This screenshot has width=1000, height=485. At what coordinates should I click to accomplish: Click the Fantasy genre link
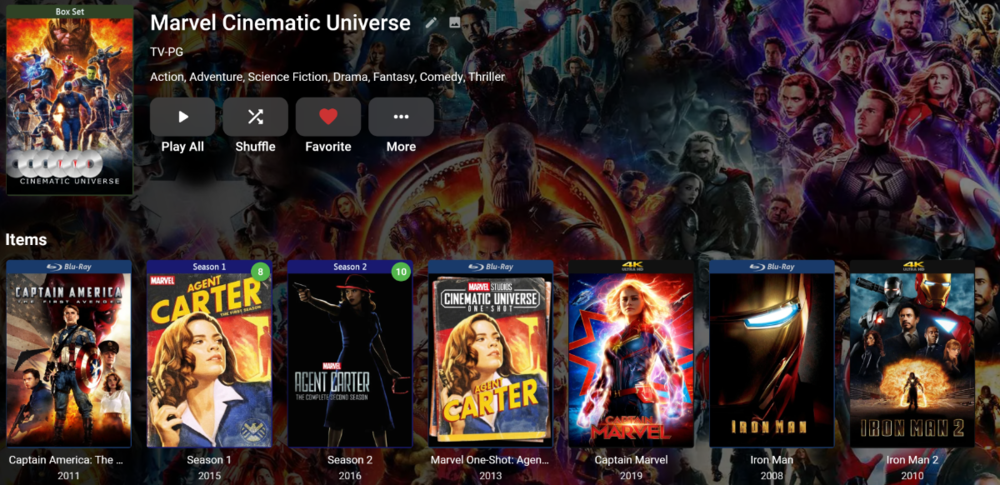tap(393, 77)
